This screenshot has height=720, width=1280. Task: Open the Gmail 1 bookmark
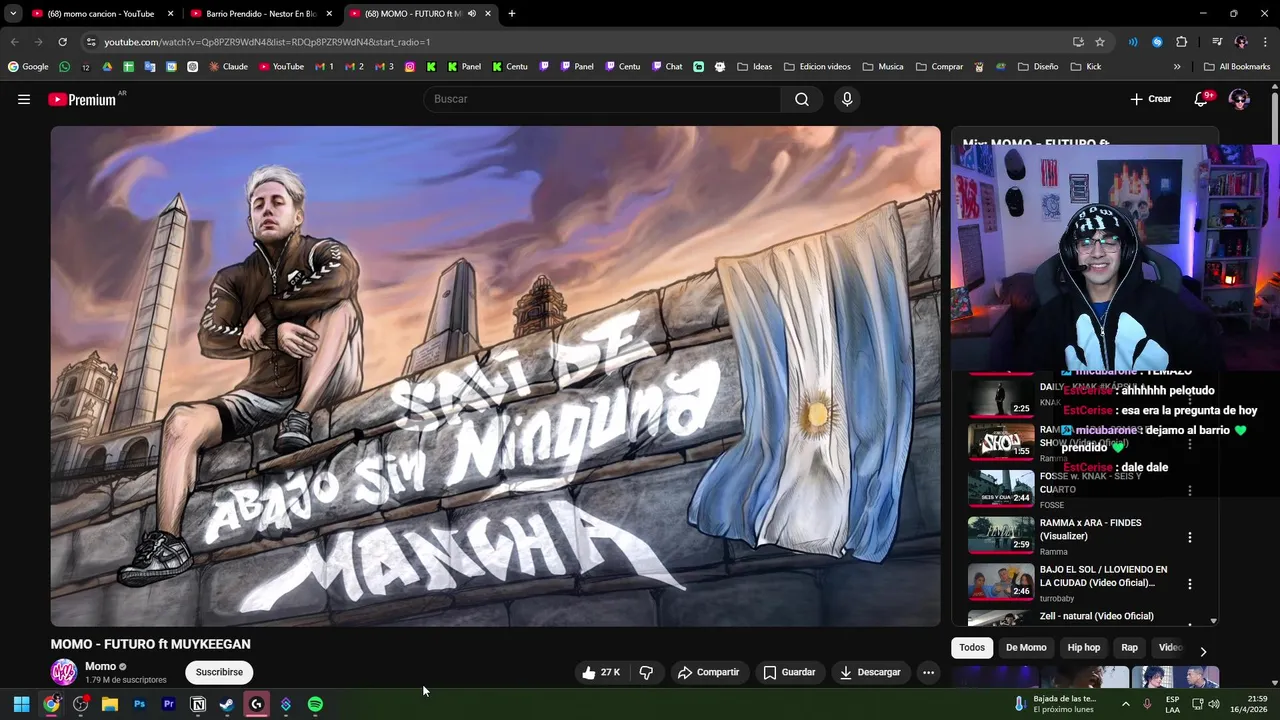[x=323, y=67]
